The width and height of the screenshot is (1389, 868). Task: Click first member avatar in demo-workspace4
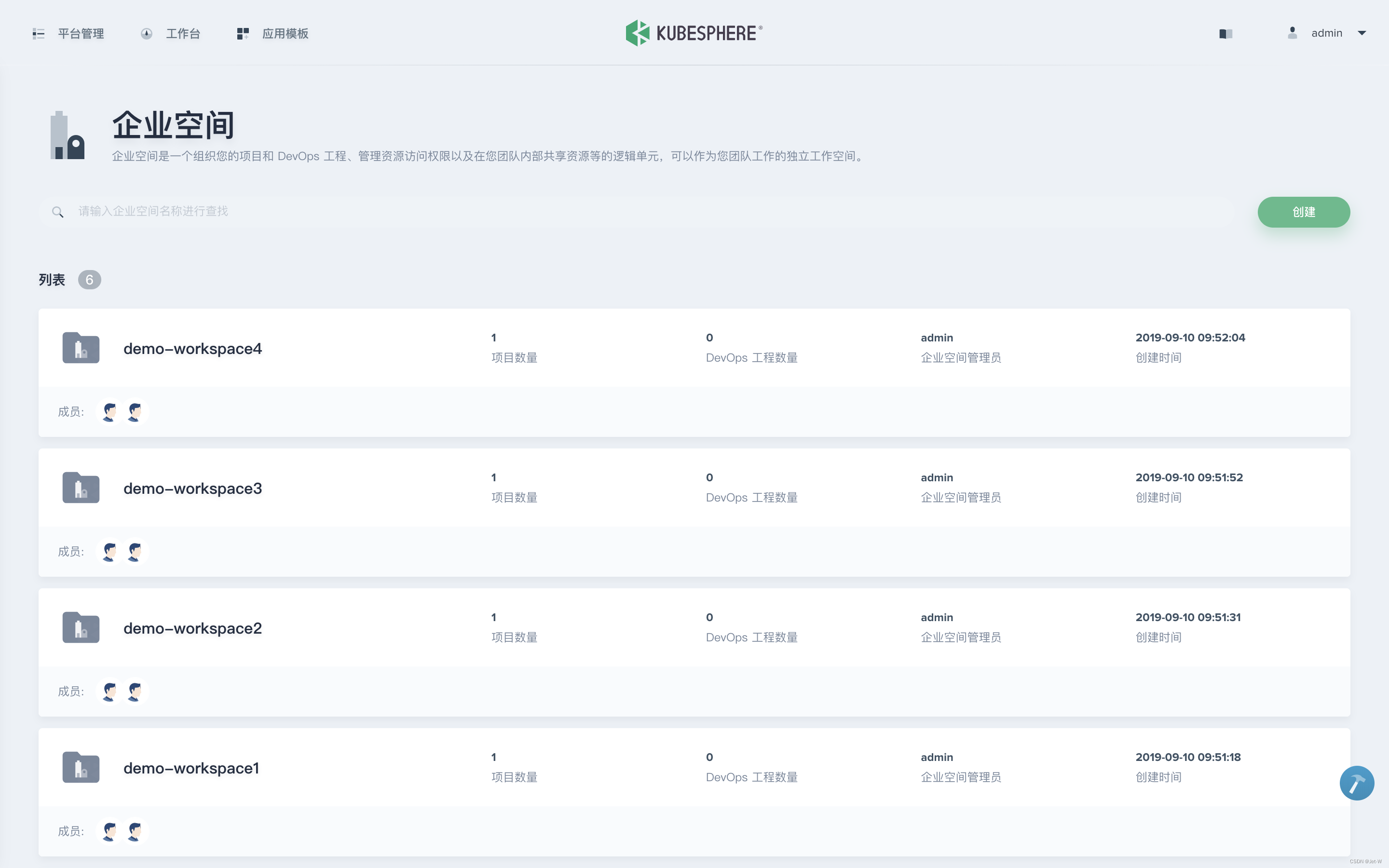pyautogui.click(x=109, y=412)
